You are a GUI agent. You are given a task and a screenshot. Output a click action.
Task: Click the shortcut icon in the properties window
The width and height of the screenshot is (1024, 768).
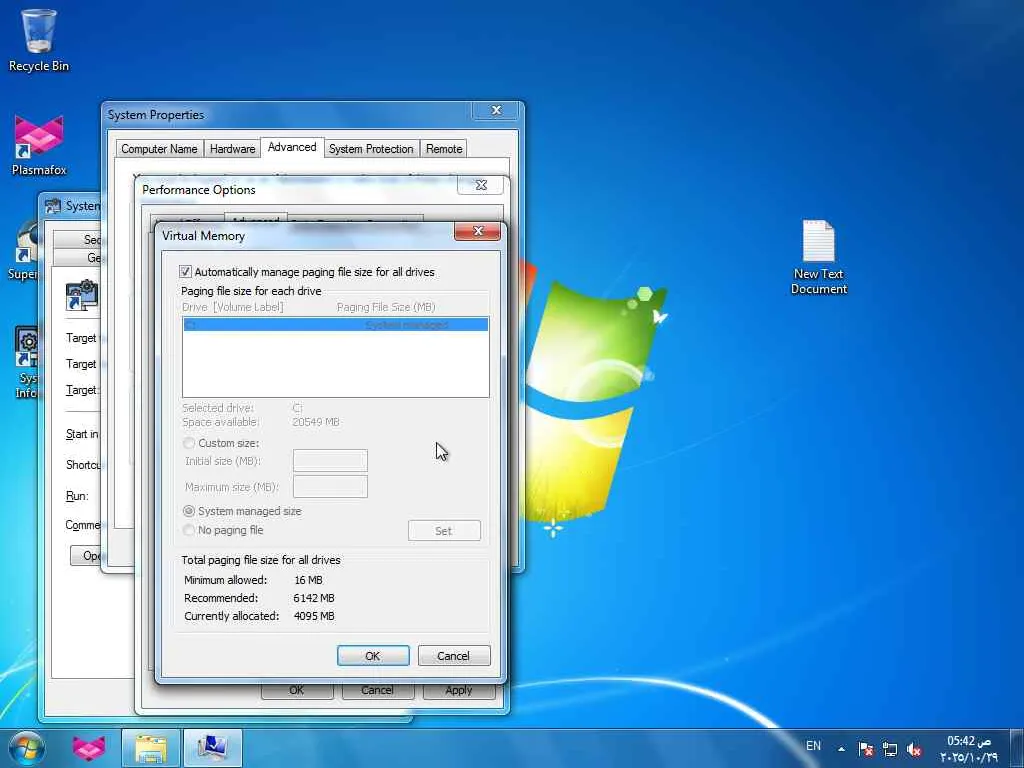(82, 295)
